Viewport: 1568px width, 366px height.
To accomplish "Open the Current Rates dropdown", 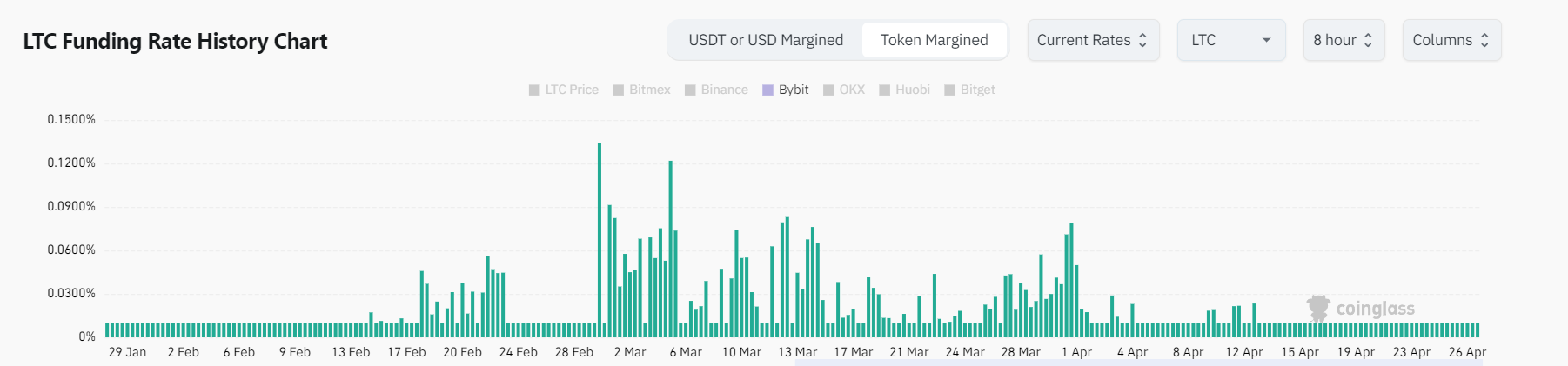I will (1093, 40).
